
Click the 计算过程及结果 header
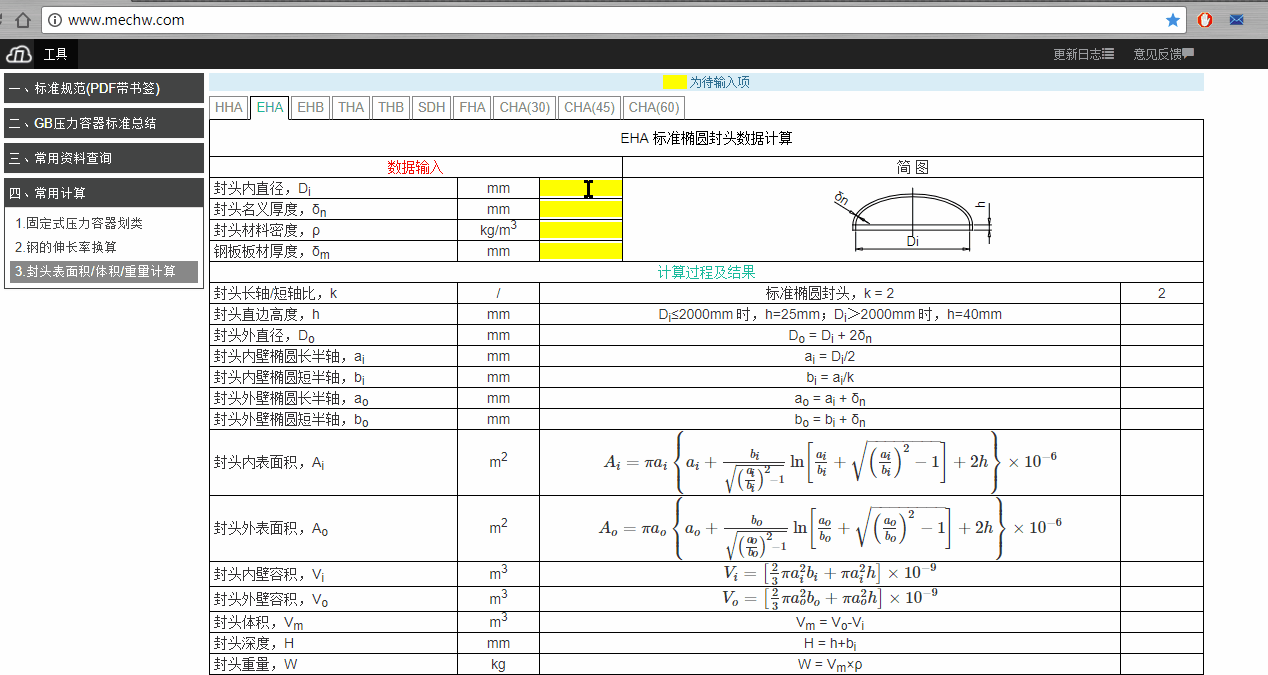[x=706, y=272]
